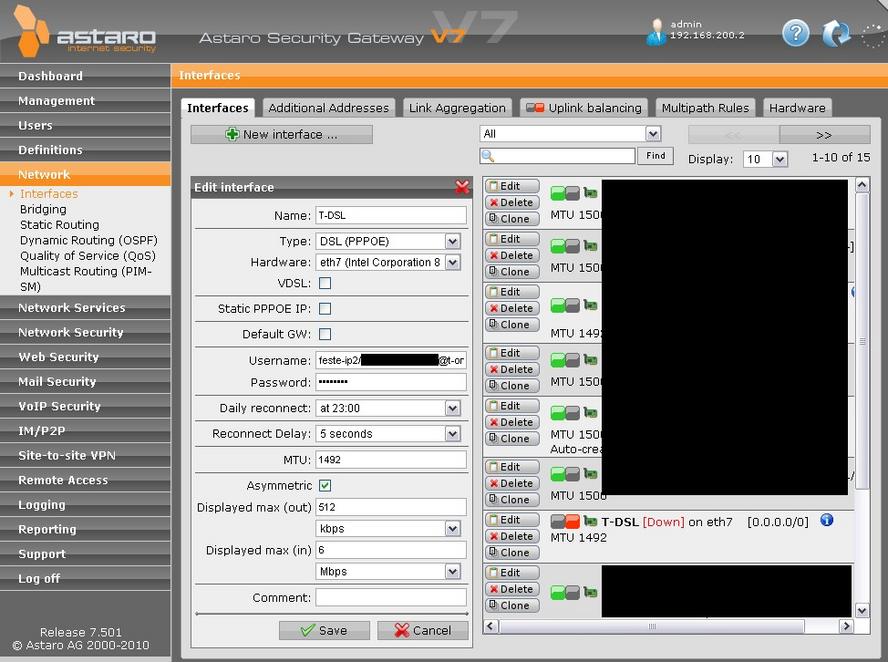888x662 pixels.
Task: Delete the T-DSL interface
Action: [512, 536]
